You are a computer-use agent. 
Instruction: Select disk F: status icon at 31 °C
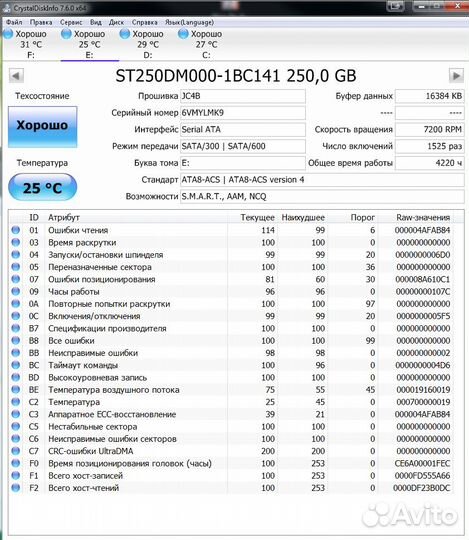8,34
